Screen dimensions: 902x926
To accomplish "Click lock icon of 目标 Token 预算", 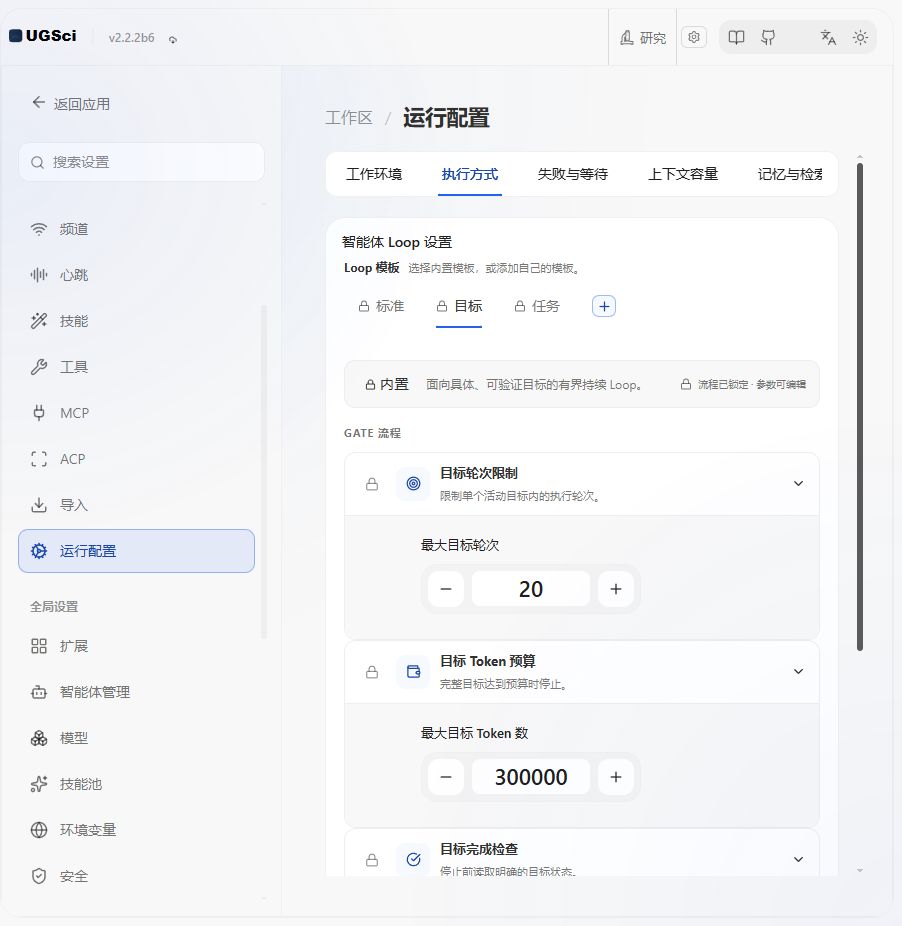I will (x=372, y=672).
